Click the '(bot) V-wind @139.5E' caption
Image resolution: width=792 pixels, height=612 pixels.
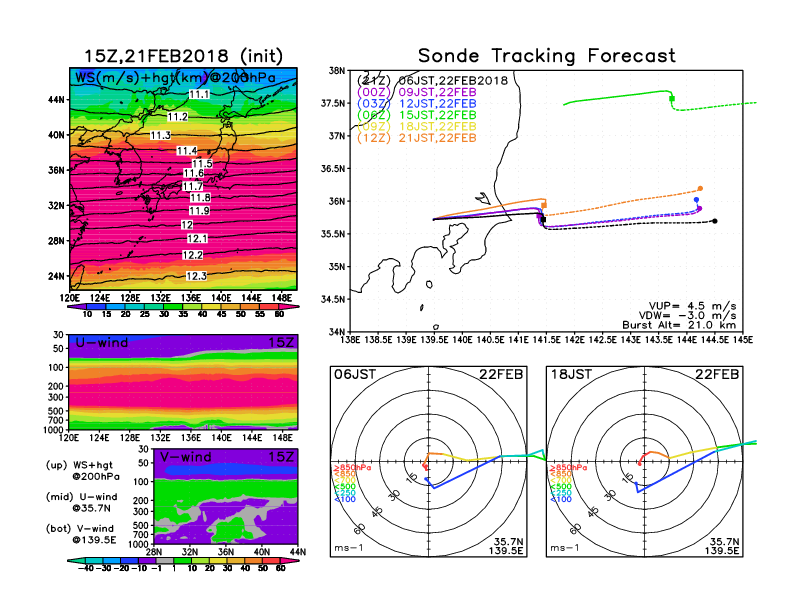point(81,534)
